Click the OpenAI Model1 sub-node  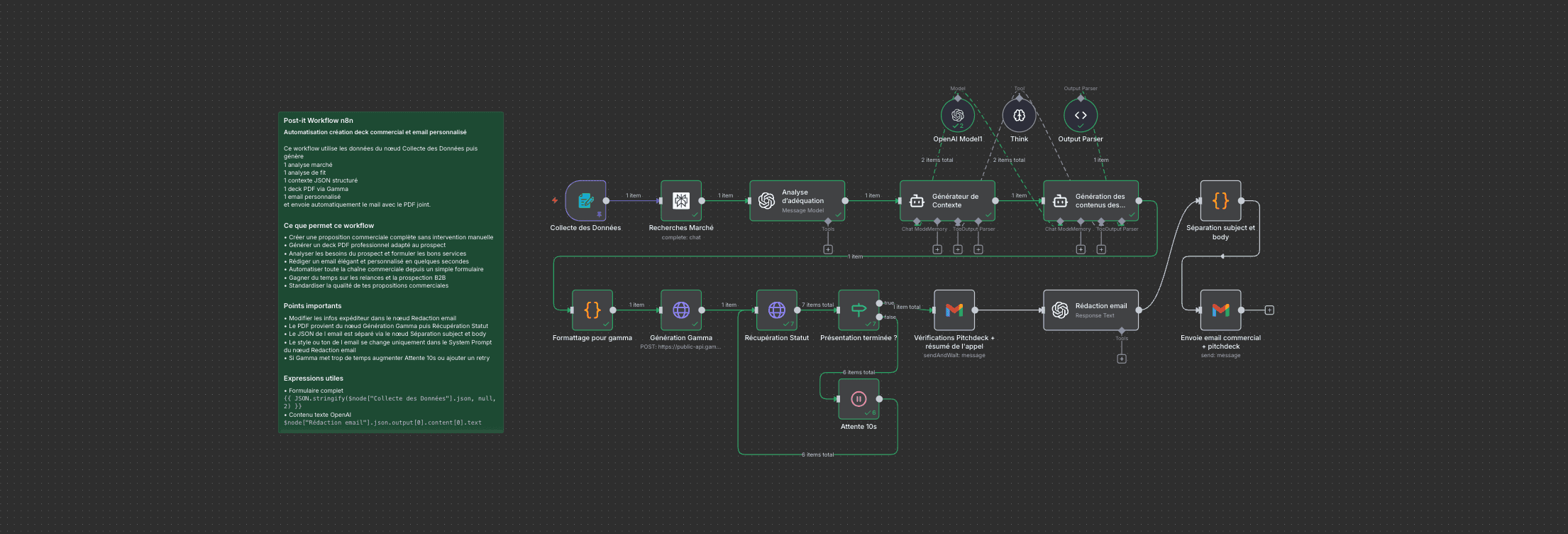[957, 116]
